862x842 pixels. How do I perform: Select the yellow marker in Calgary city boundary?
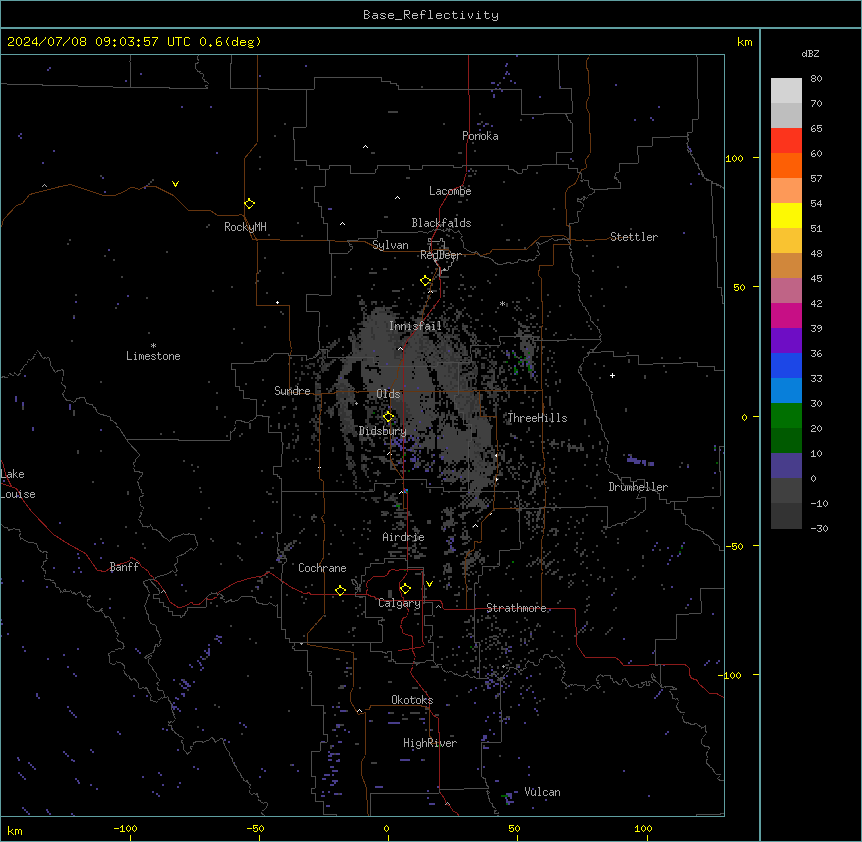coord(405,589)
